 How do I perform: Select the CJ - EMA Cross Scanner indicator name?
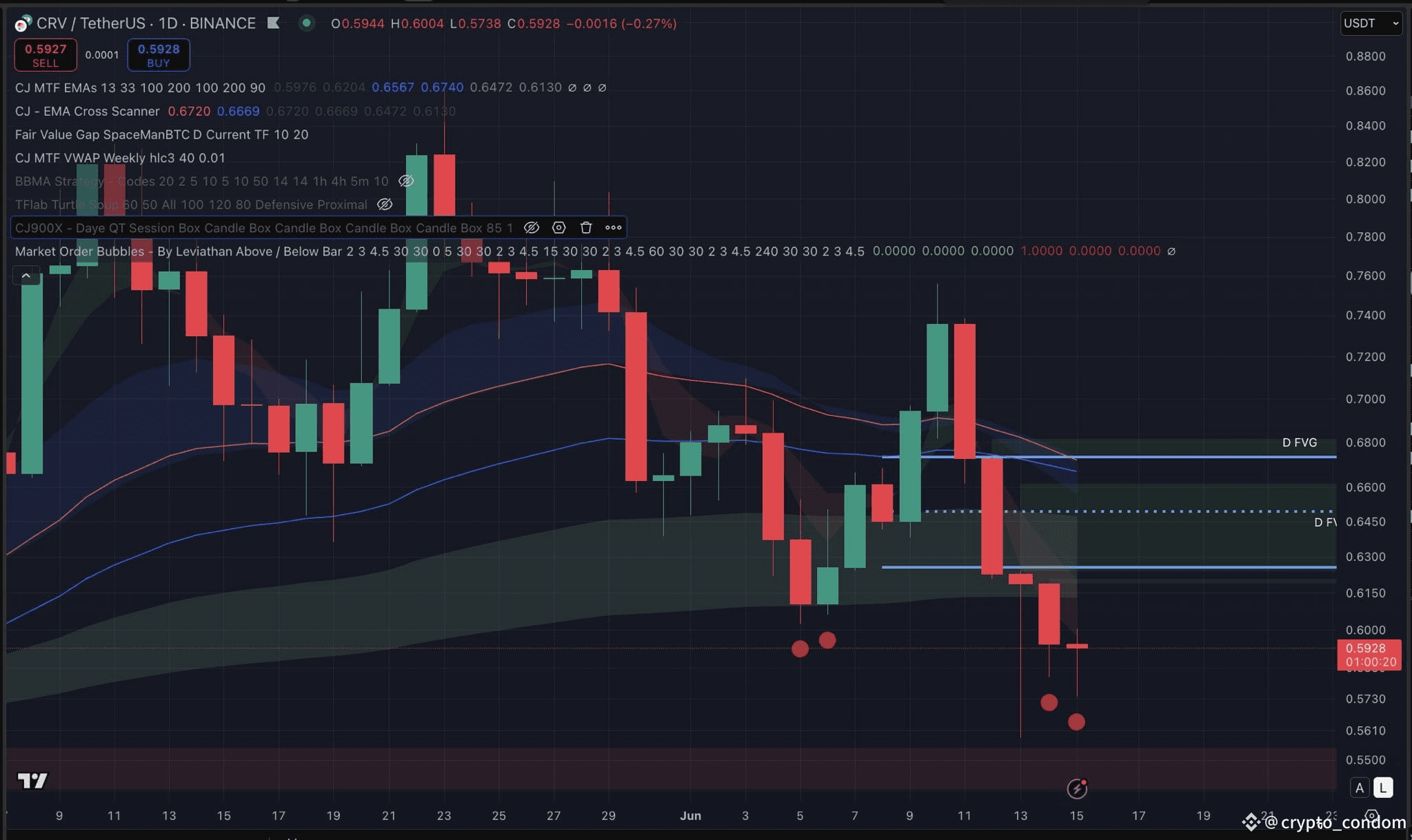[87, 111]
